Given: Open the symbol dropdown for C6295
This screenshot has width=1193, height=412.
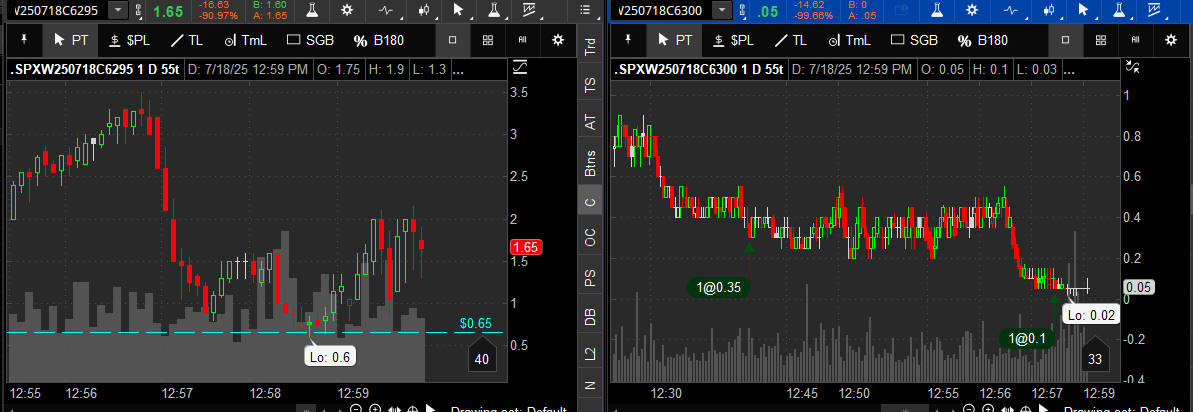Looking at the screenshot, I should pos(119,10).
